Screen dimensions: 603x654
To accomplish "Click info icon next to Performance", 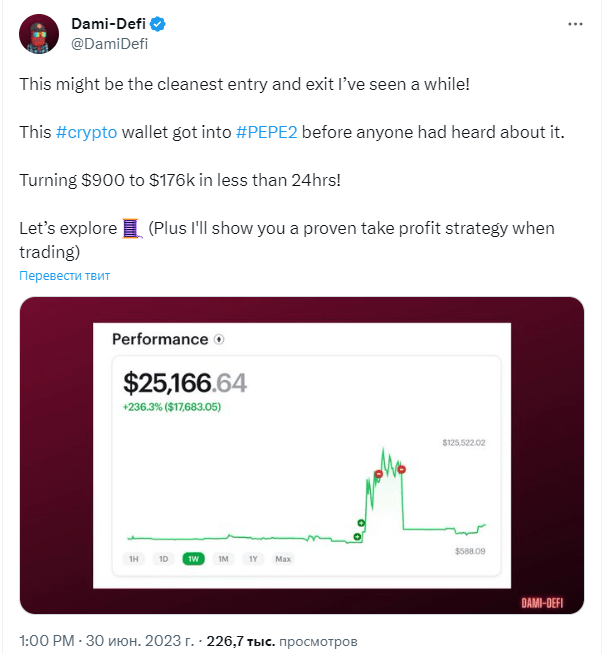I will pyautogui.click(x=219, y=339).
